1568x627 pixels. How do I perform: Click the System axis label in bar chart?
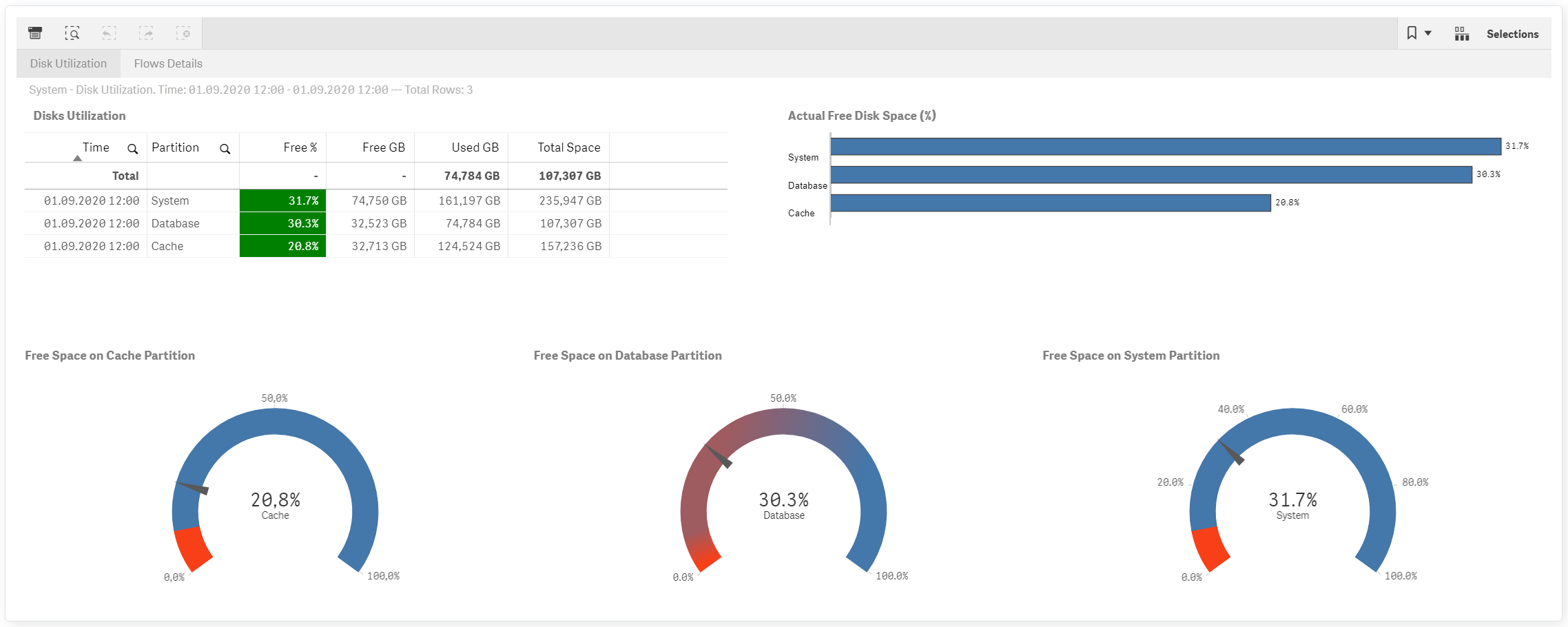[x=803, y=157]
